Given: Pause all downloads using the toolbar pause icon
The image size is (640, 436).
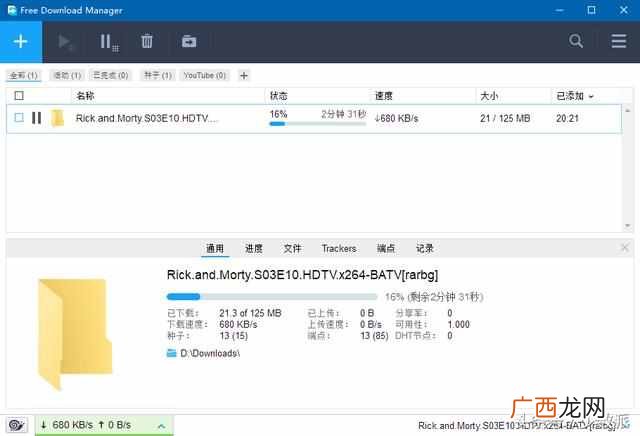Looking at the screenshot, I should click(109, 42).
